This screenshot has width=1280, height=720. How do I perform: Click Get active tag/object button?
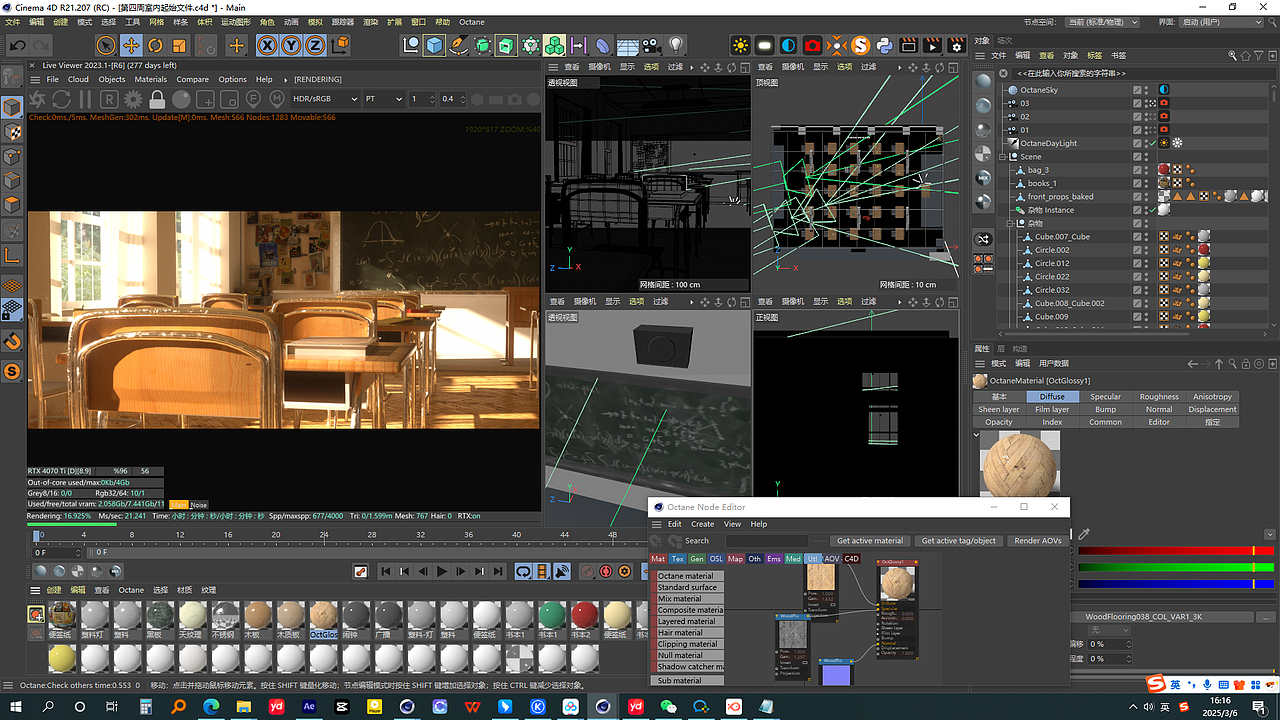(x=959, y=541)
